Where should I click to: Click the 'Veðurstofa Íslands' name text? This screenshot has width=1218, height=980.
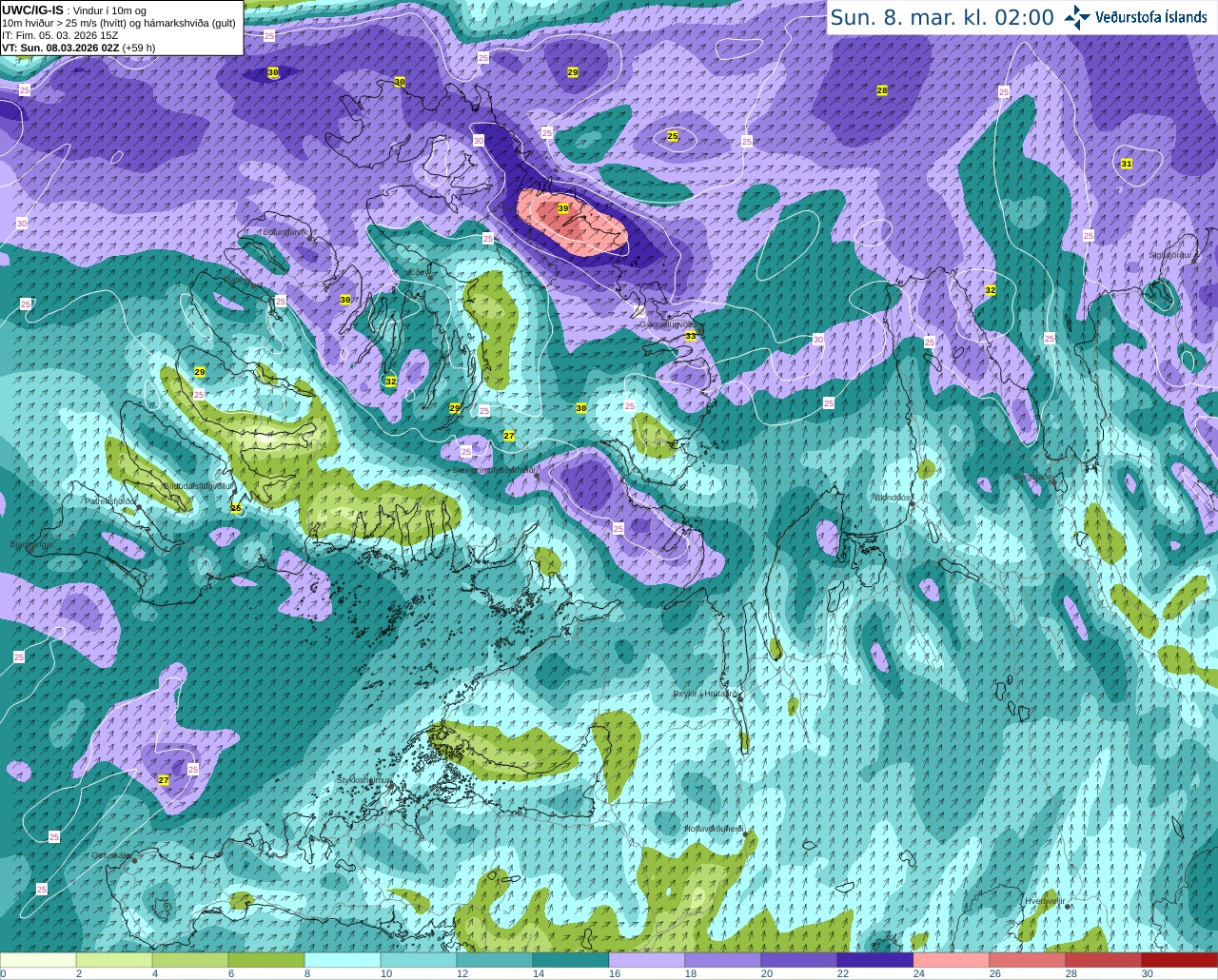[x=1151, y=17]
